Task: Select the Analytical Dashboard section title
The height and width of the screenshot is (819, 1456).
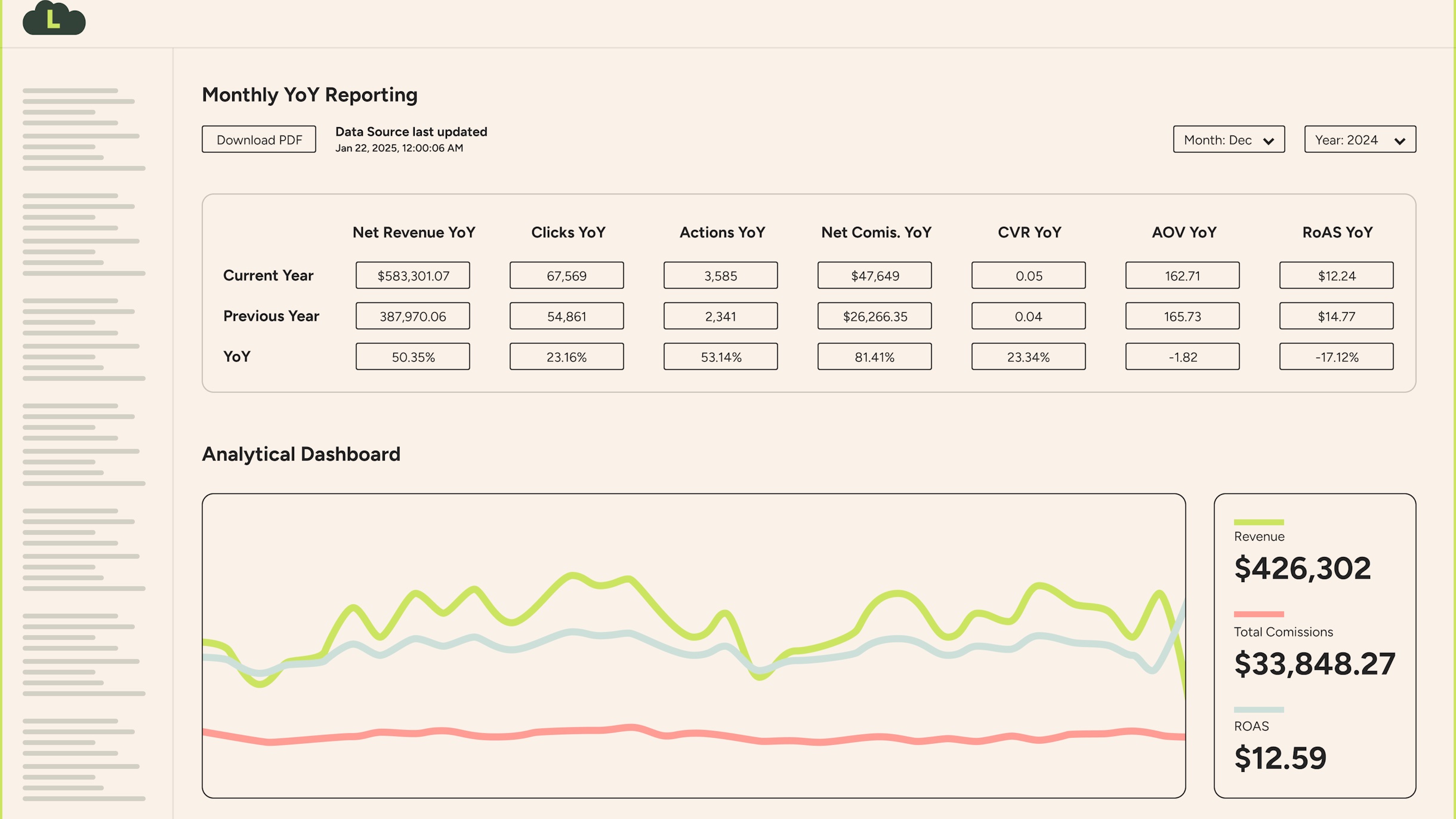Action: coord(301,454)
